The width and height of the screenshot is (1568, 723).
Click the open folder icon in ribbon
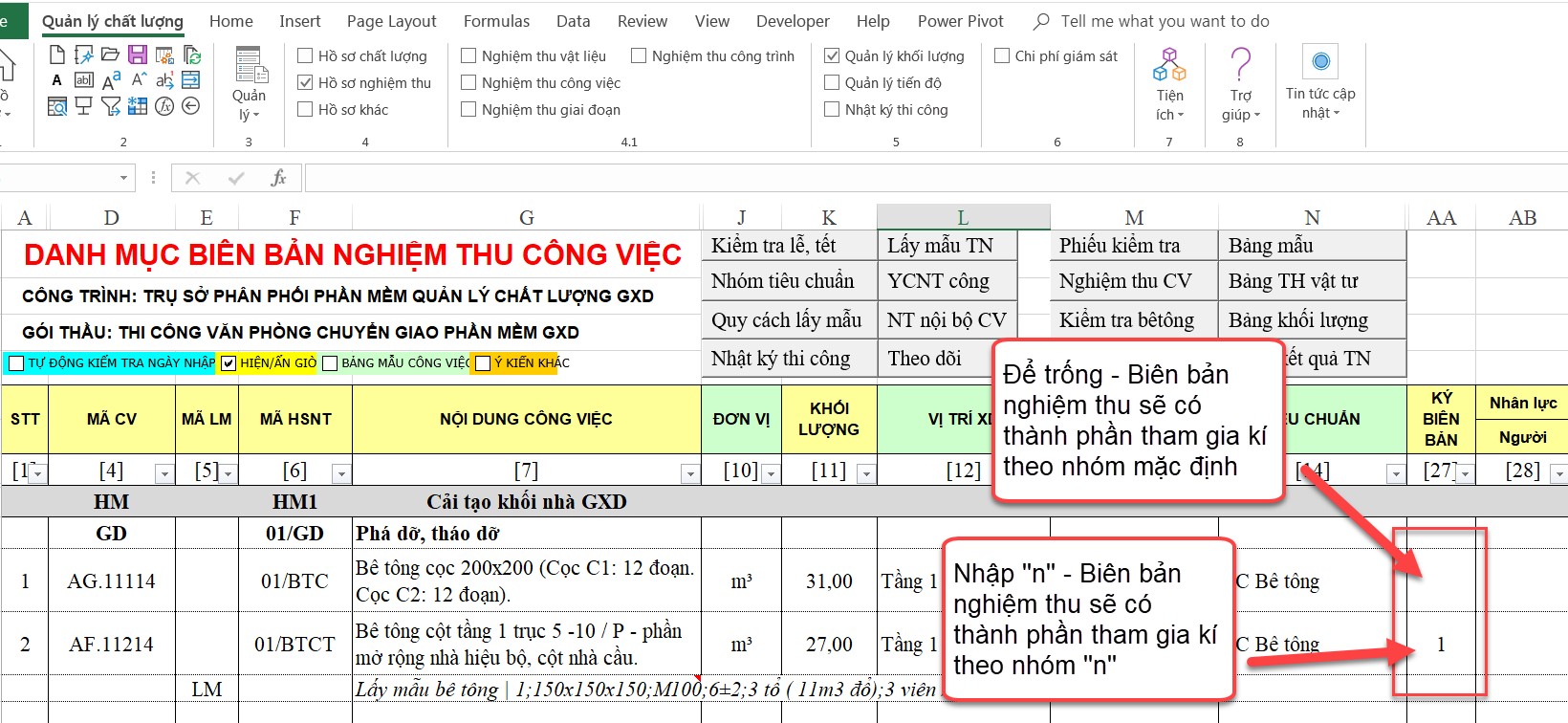(111, 55)
